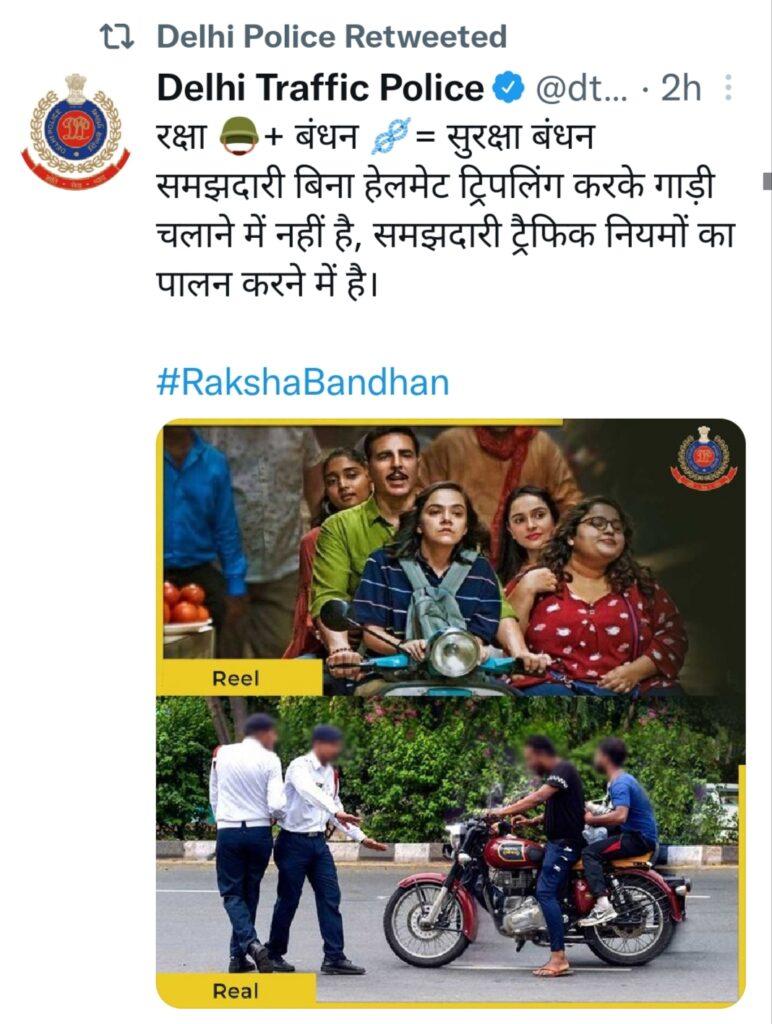Click the Real label tag

click(236, 991)
